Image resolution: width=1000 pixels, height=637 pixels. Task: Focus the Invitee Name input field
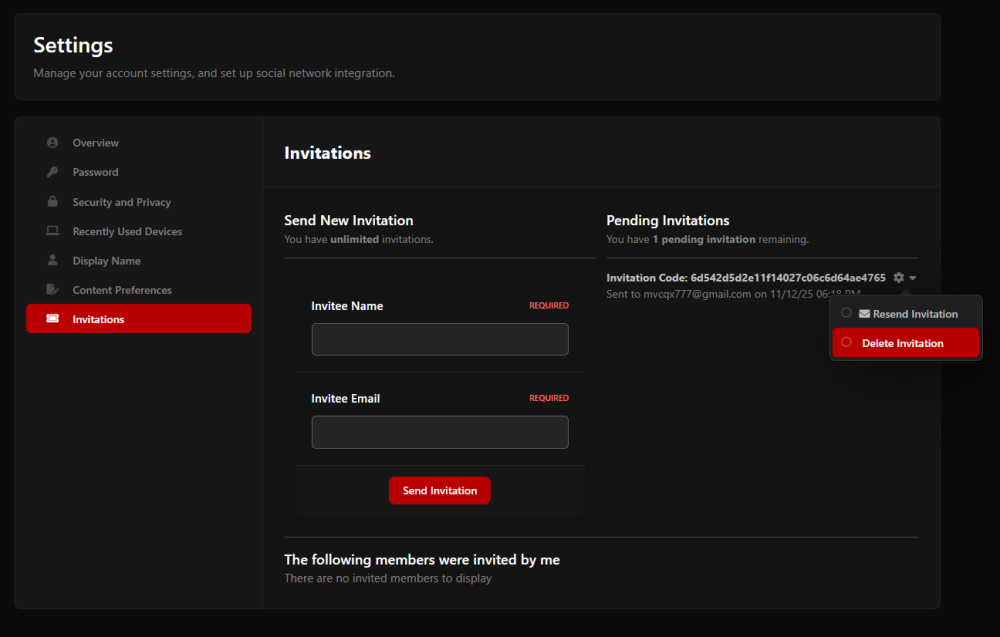[439, 339]
